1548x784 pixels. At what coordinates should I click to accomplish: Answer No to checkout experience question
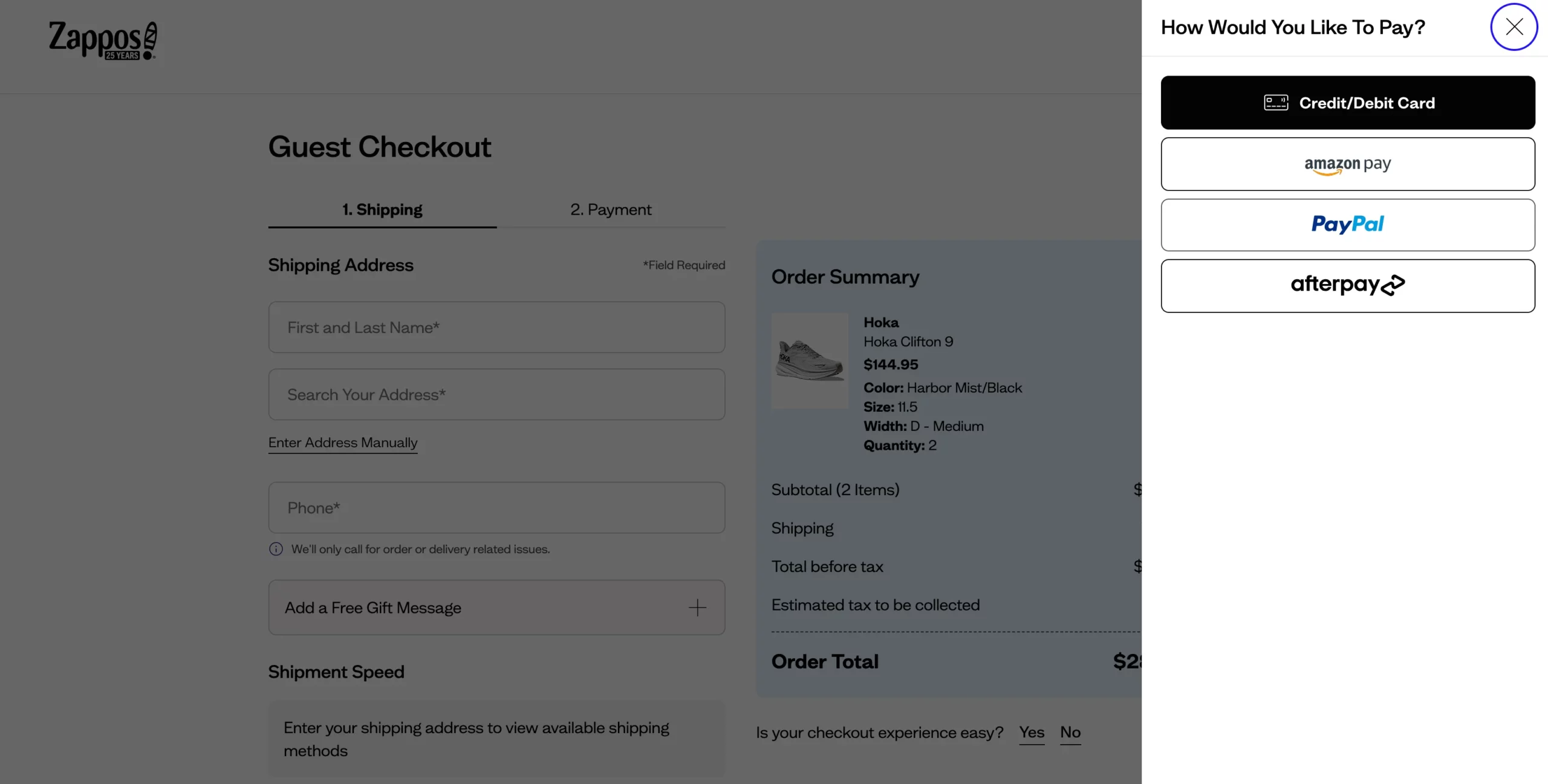1070,733
